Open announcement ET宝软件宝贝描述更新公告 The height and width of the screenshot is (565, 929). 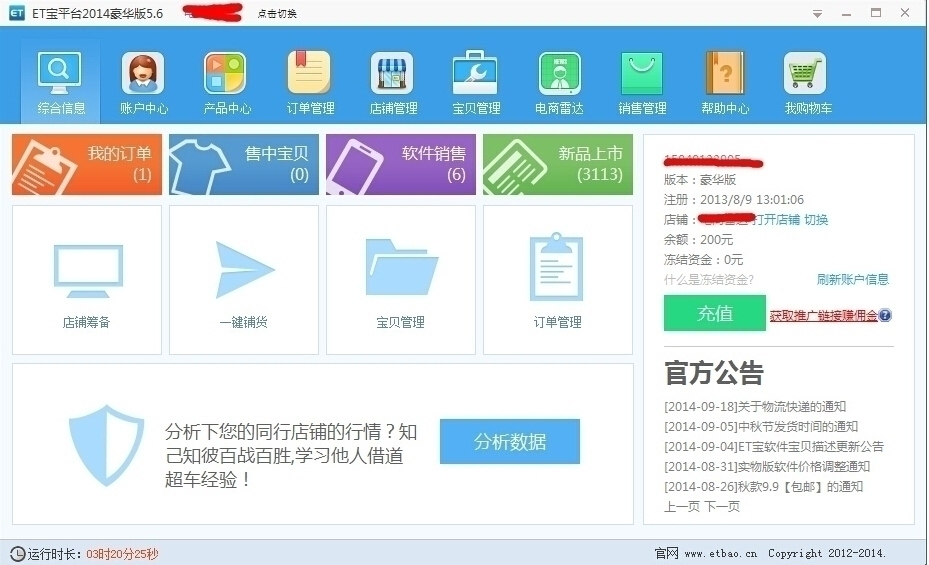click(x=774, y=446)
